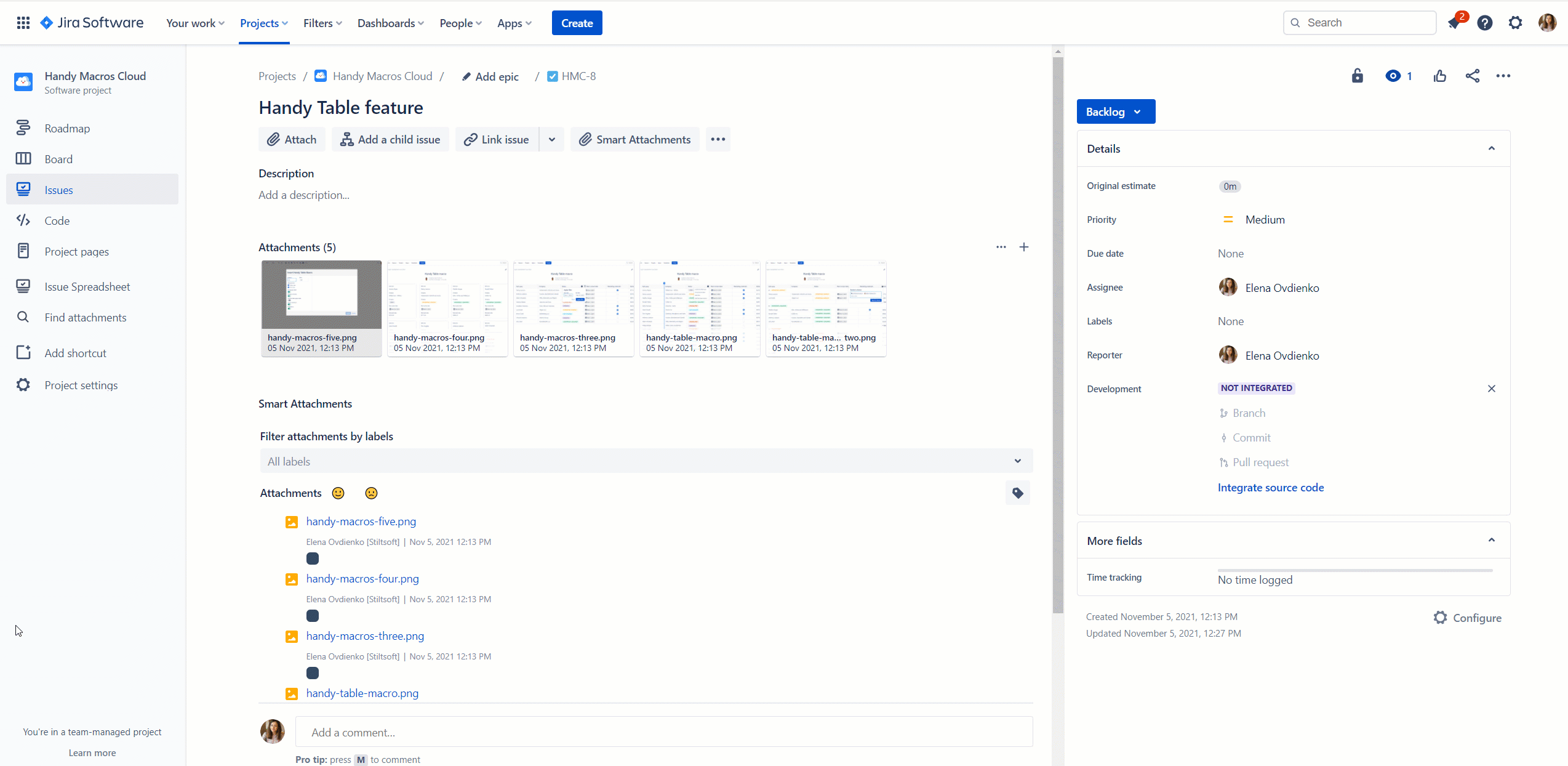Open Find attachments in the sidebar
1568x766 pixels.
click(x=92, y=317)
